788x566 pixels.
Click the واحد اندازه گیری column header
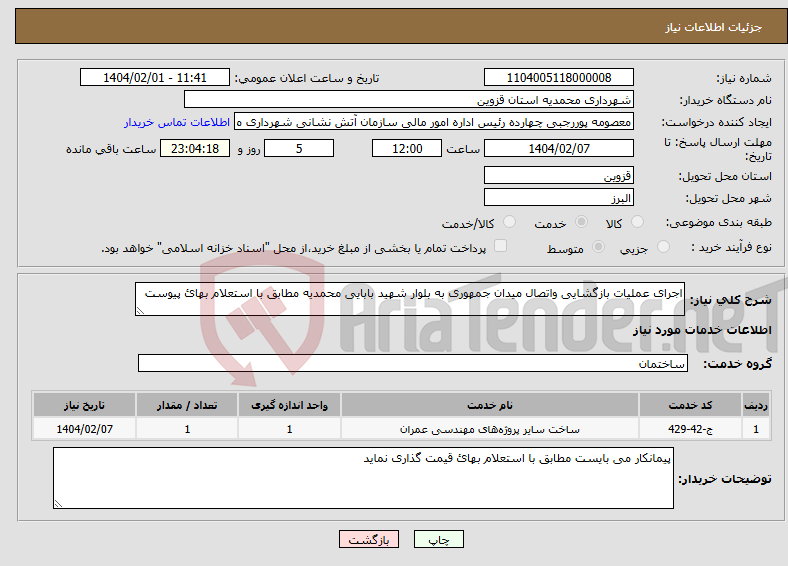click(289, 405)
